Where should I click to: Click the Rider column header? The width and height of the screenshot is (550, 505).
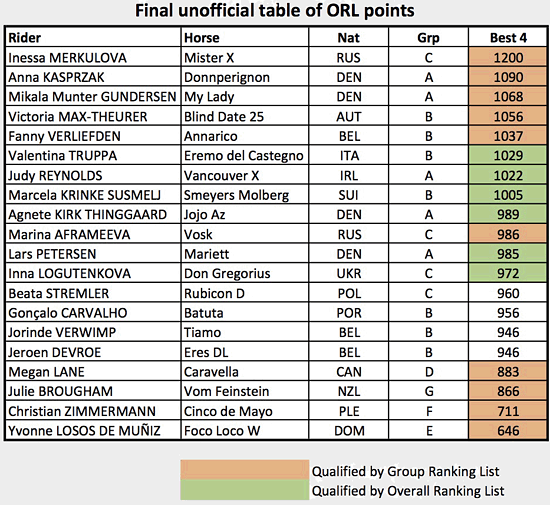93,37
